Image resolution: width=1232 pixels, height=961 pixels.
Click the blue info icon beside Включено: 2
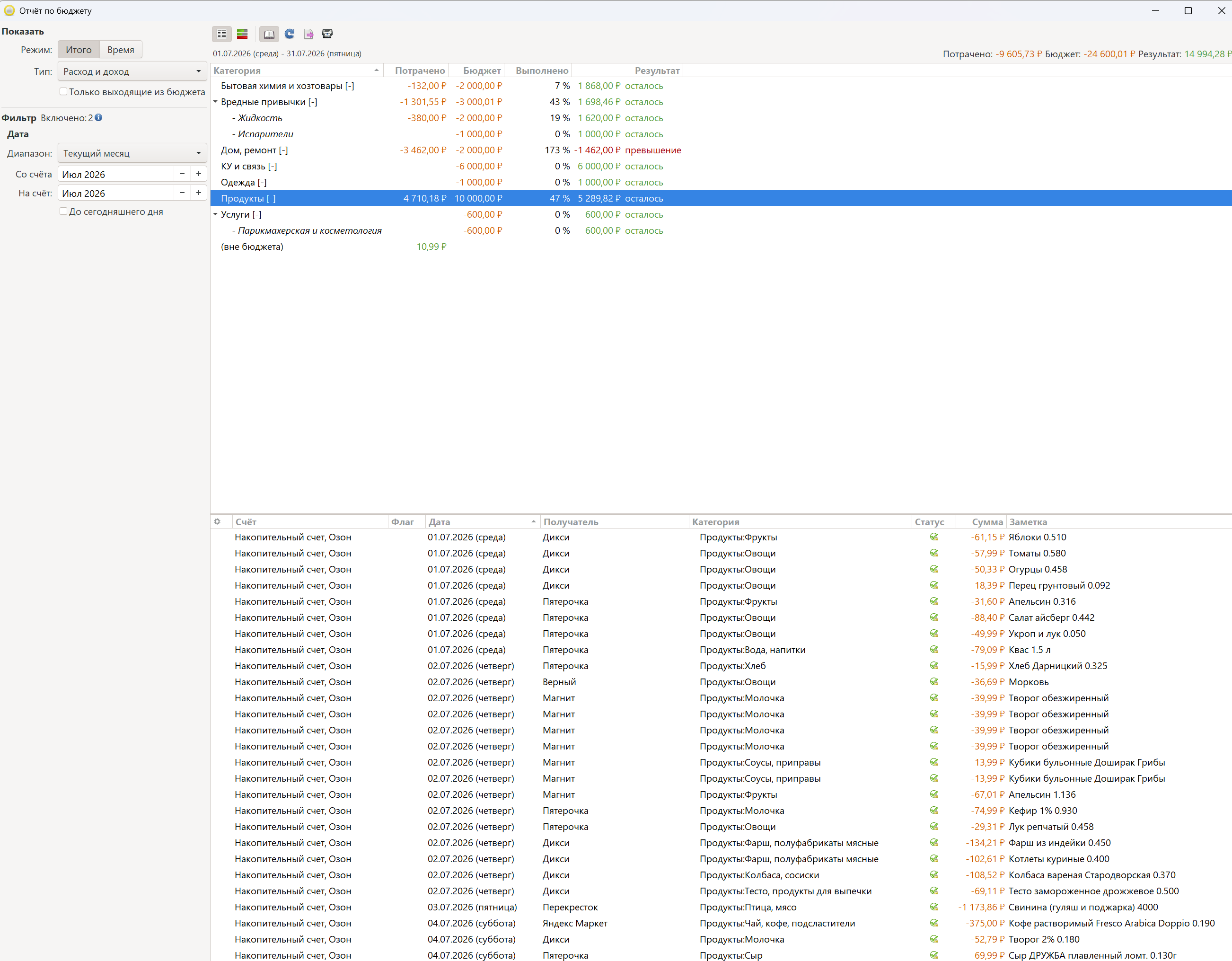(99, 117)
